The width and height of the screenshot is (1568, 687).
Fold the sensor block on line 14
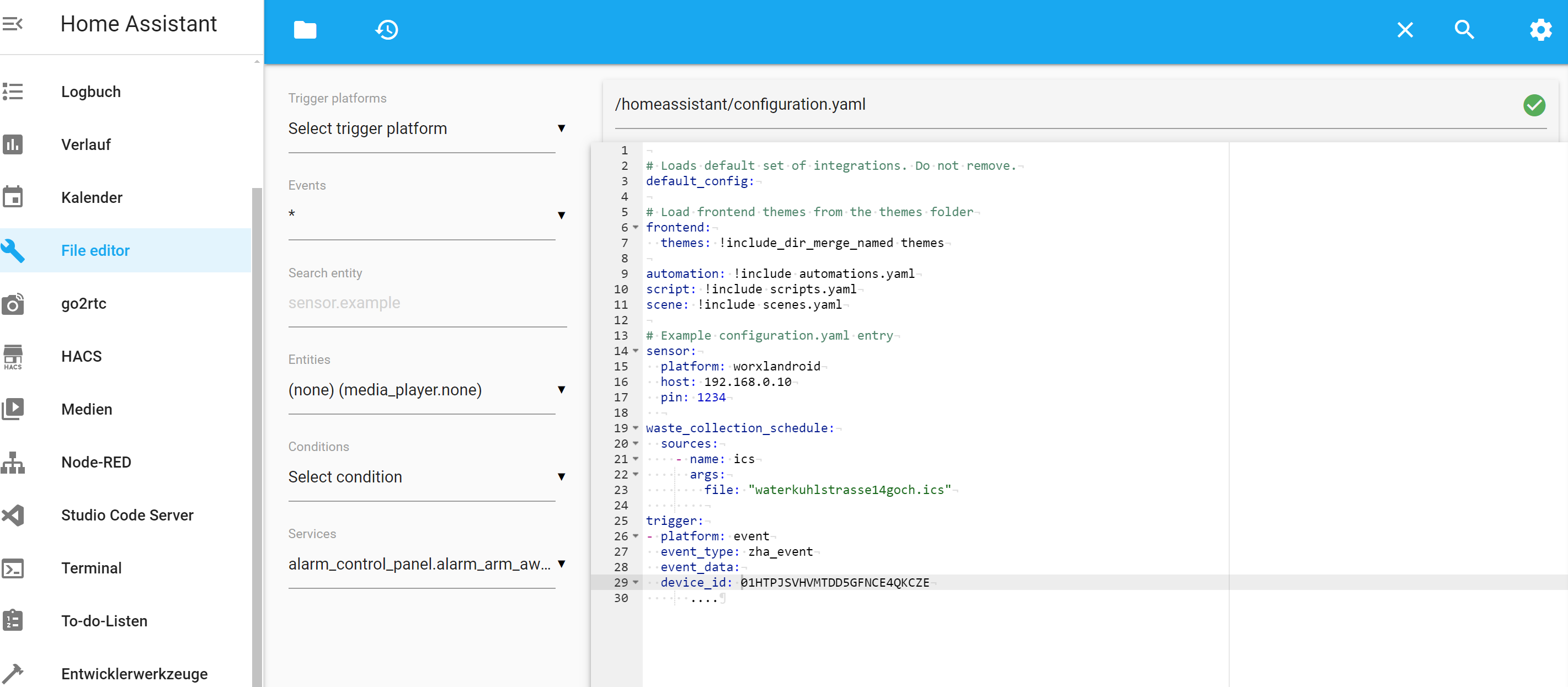(x=636, y=351)
